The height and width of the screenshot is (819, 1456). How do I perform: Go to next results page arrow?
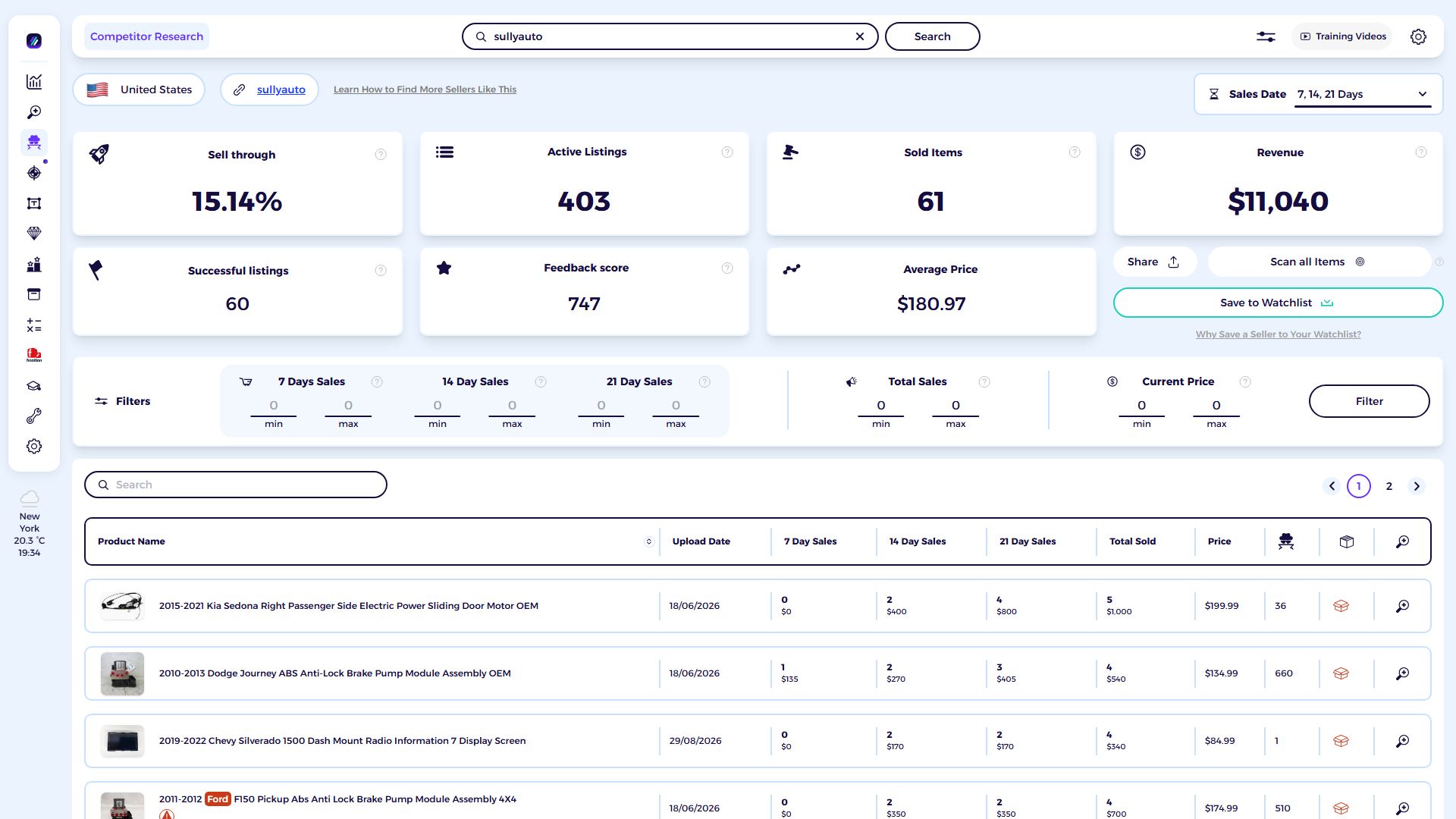(1417, 486)
